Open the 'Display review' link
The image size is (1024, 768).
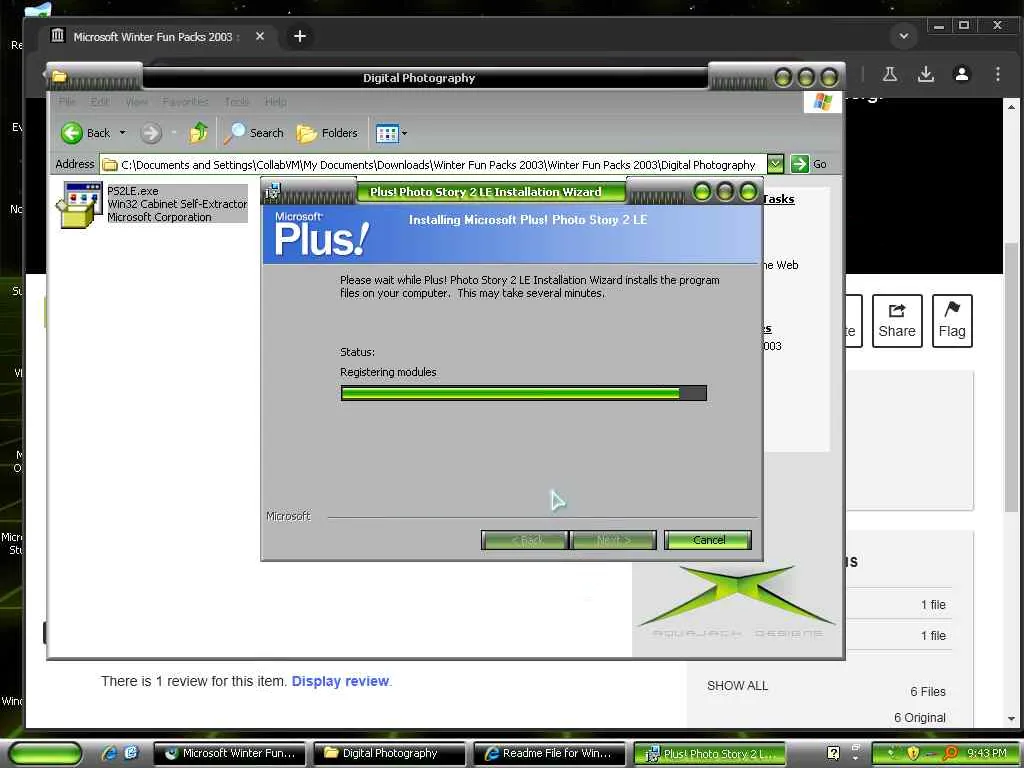[x=340, y=681]
